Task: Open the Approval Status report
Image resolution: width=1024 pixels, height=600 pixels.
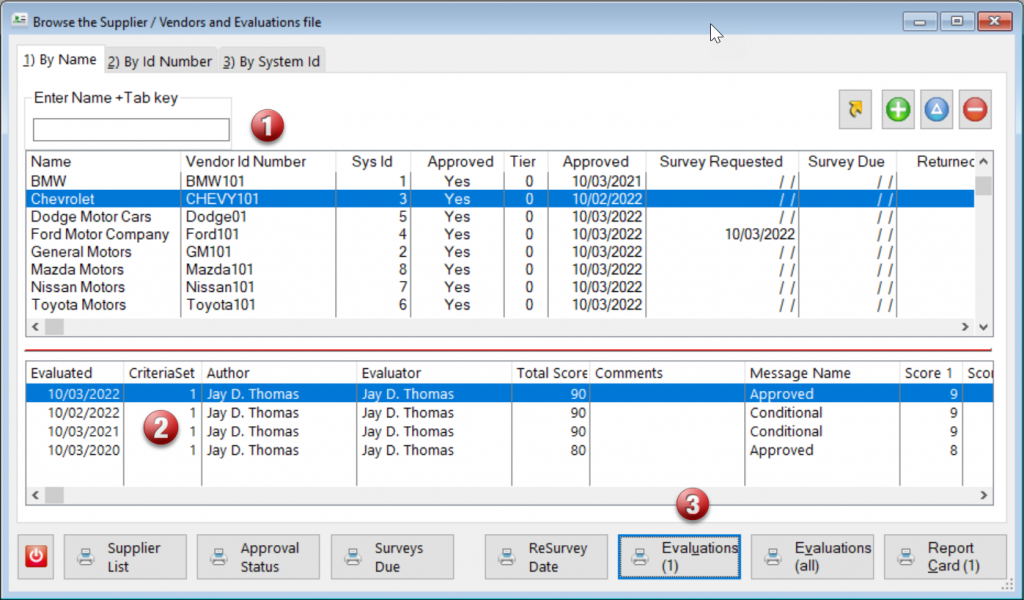Action: click(258, 557)
